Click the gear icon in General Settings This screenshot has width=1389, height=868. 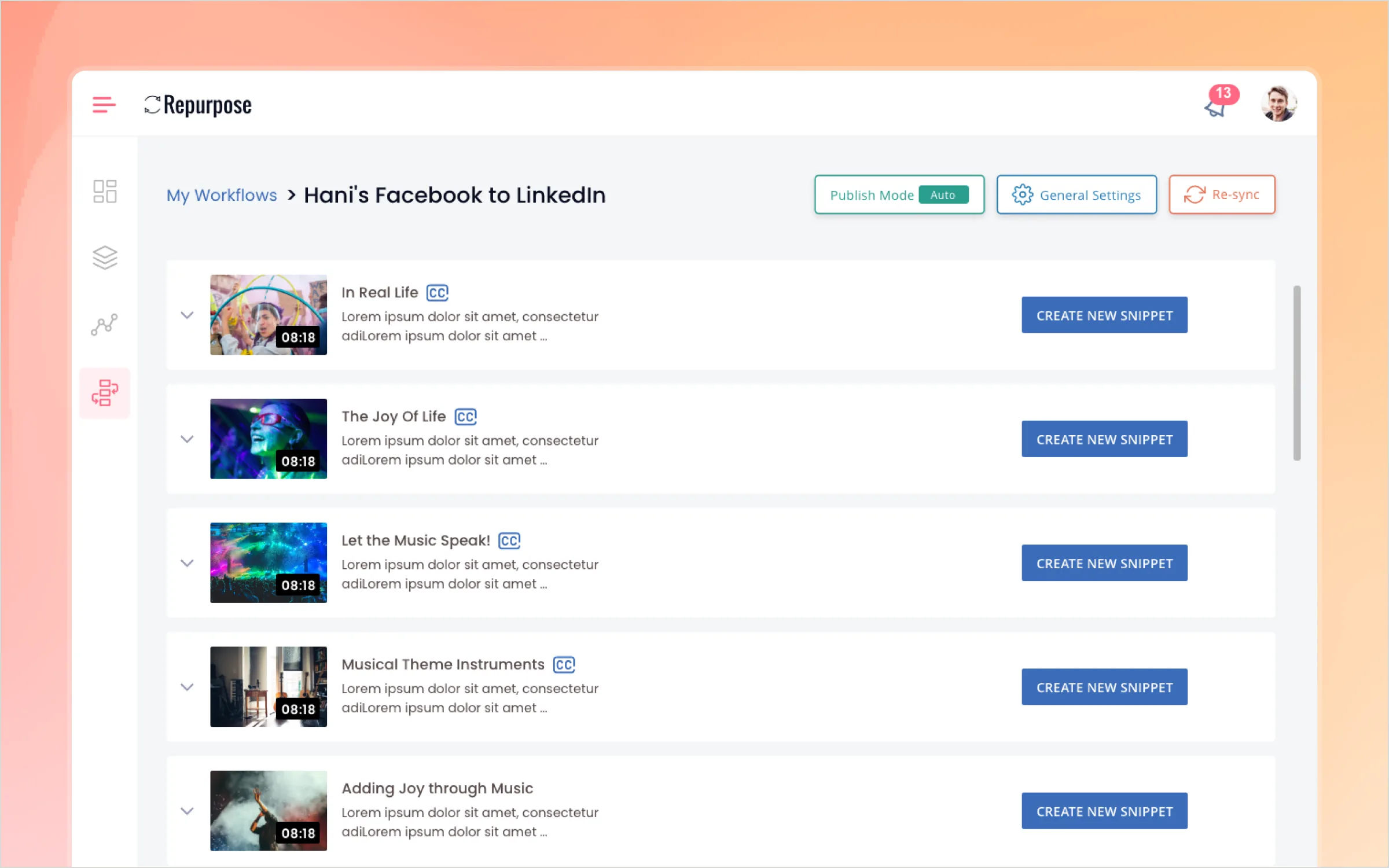coord(1022,195)
